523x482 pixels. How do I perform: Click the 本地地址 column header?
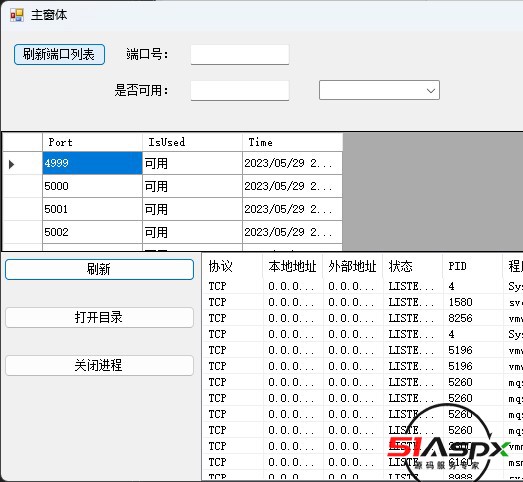[x=293, y=266]
